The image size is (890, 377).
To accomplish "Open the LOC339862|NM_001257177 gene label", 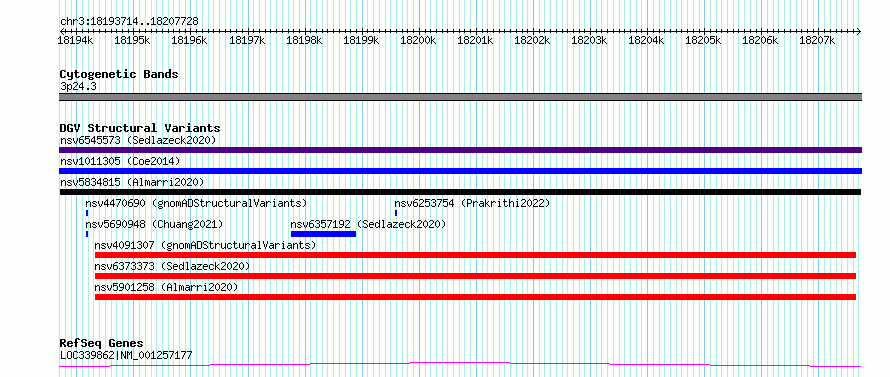I will pos(126,355).
